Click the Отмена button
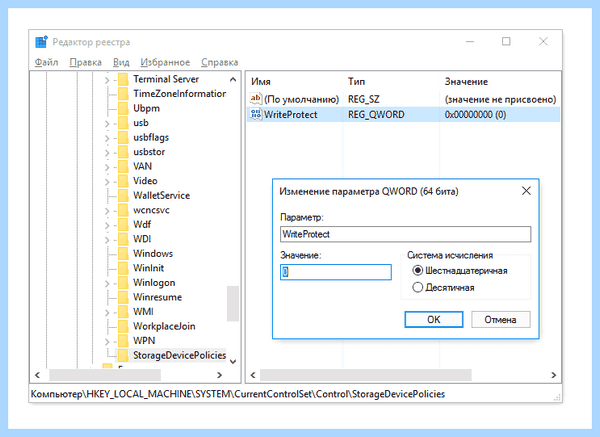600x437 pixels. 501,320
